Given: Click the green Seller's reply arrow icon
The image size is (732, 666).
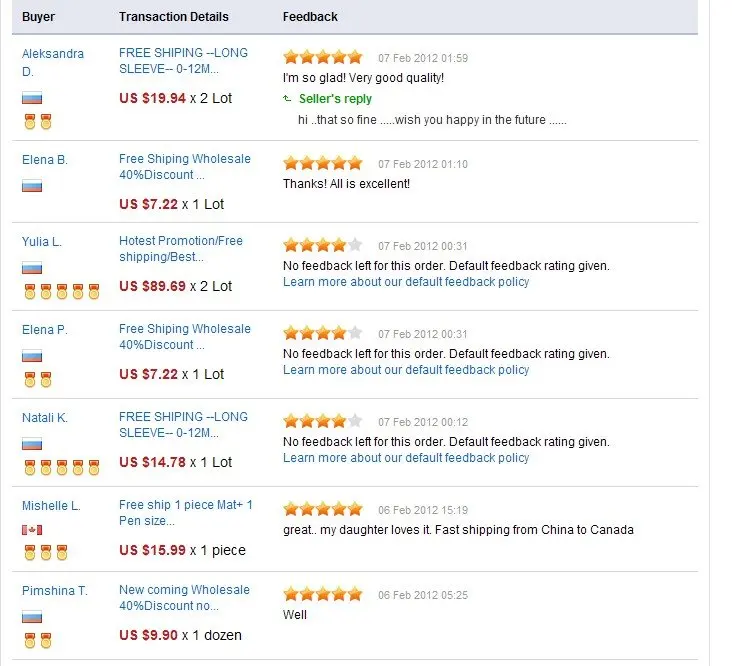Looking at the screenshot, I should [x=287, y=98].
